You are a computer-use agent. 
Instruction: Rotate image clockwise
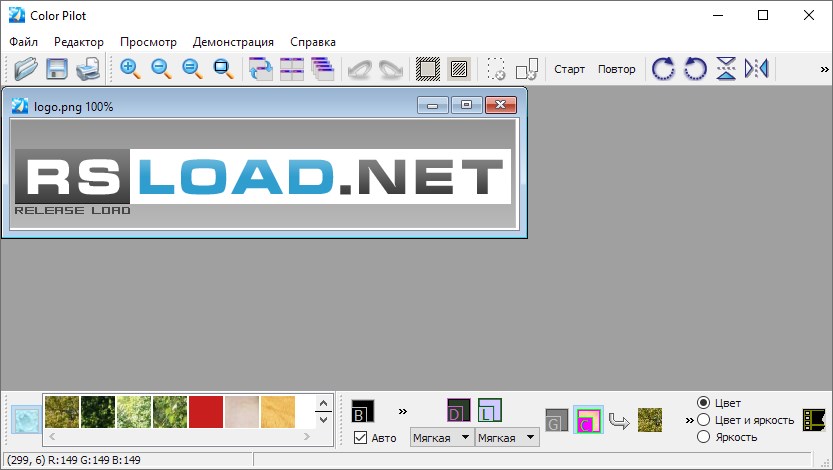[x=663, y=69]
